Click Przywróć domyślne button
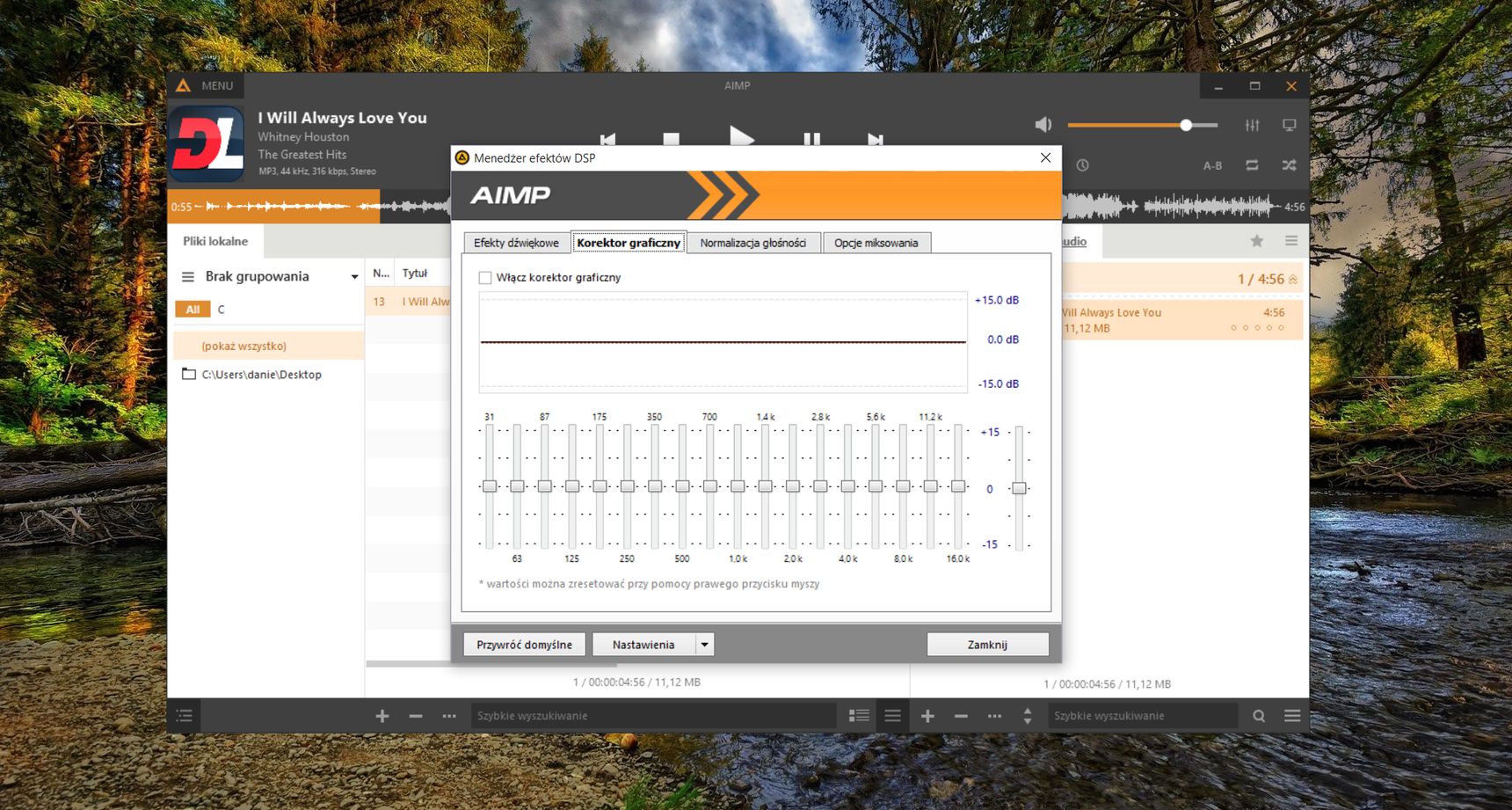1512x810 pixels. click(524, 645)
